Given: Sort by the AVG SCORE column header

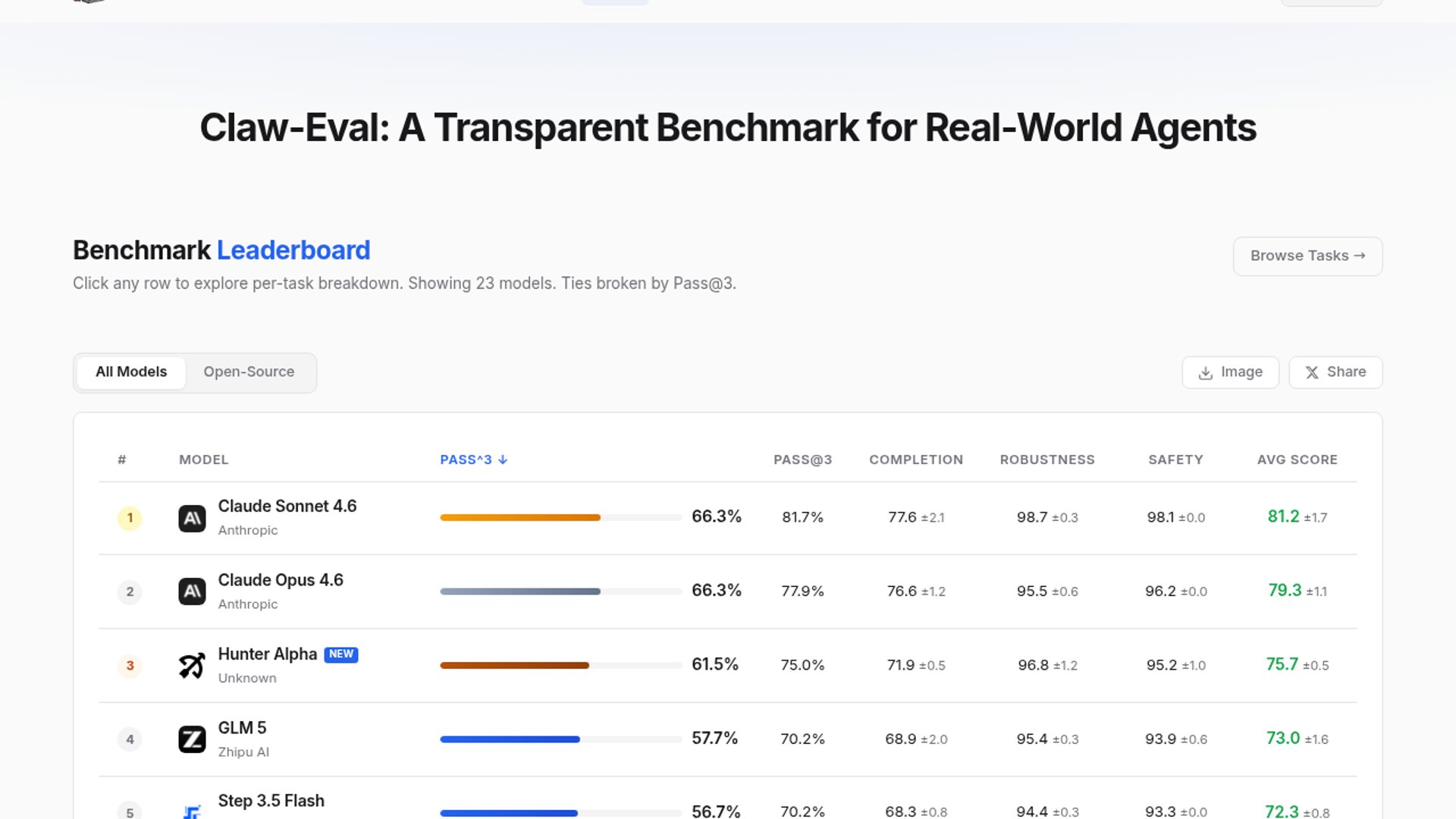Looking at the screenshot, I should click(1297, 460).
